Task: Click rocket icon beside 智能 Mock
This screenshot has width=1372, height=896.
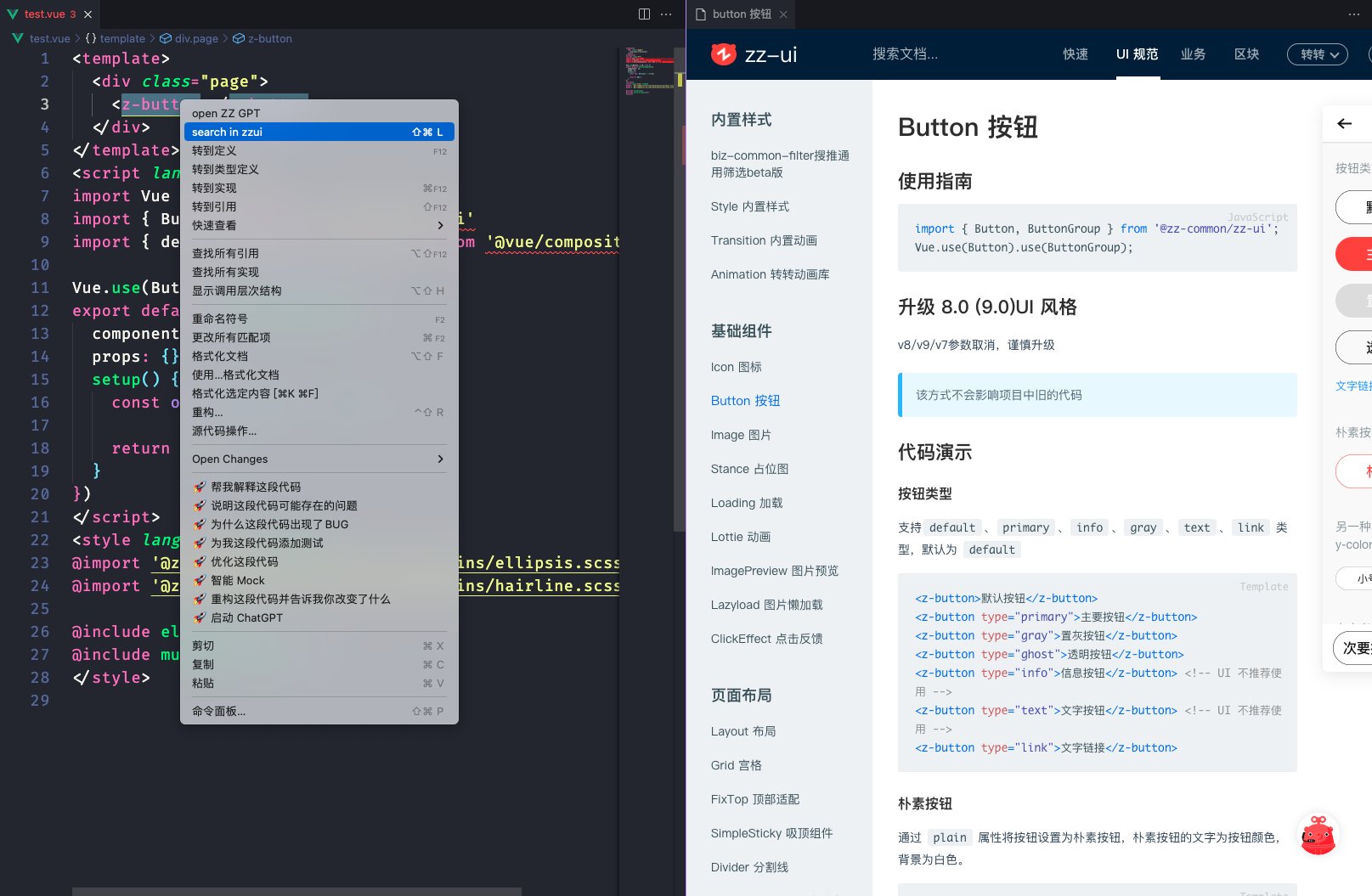Action: pos(200,581)
